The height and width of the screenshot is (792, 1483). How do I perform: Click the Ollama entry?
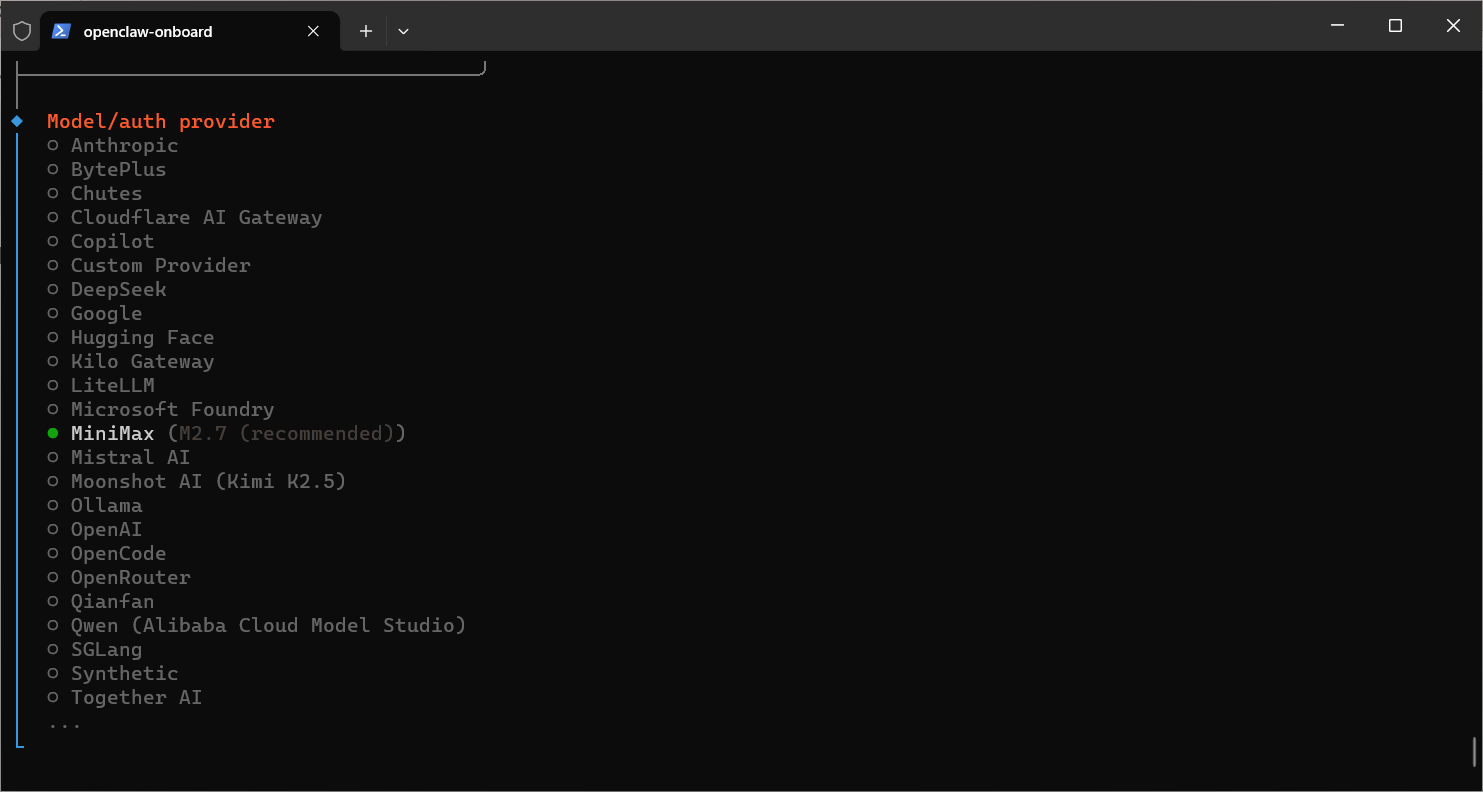click(x=95, y=505)
